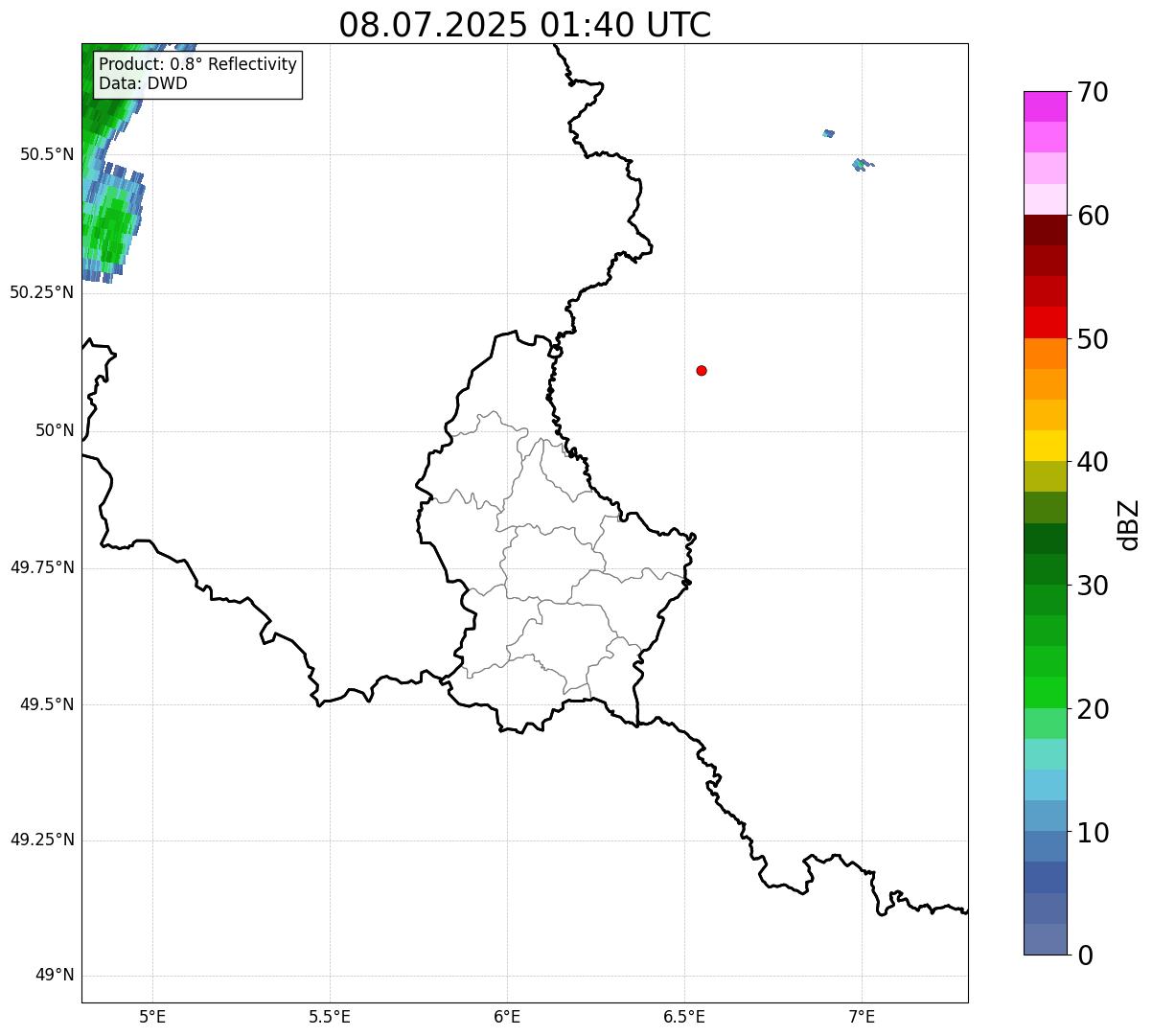Viewport: 1152px width, 1036px height.
Task: Click the colorbar tick label 40
Action: tap(1093, 462)
